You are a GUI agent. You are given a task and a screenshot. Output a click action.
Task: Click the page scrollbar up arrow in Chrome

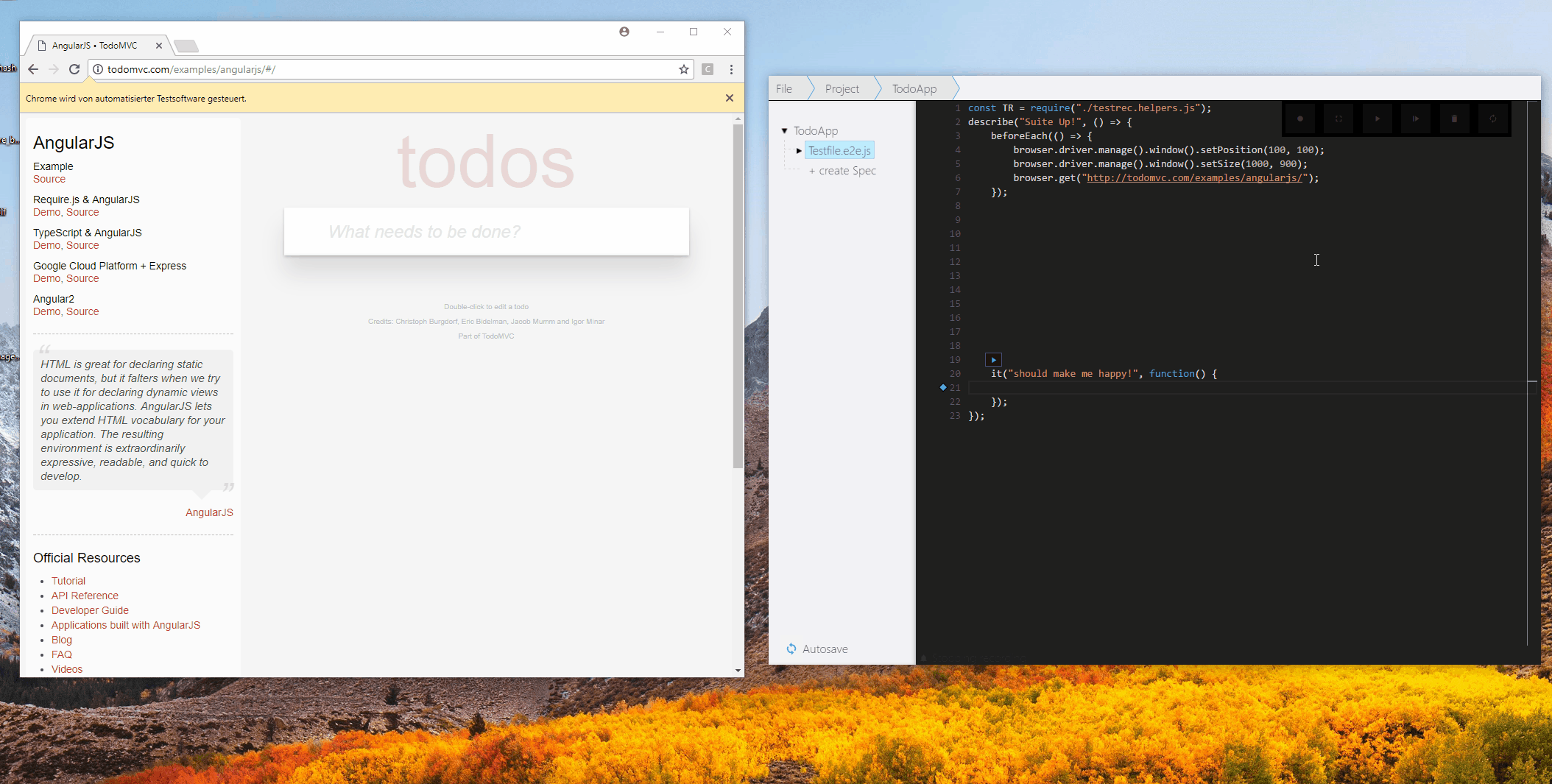click(738, 119)
